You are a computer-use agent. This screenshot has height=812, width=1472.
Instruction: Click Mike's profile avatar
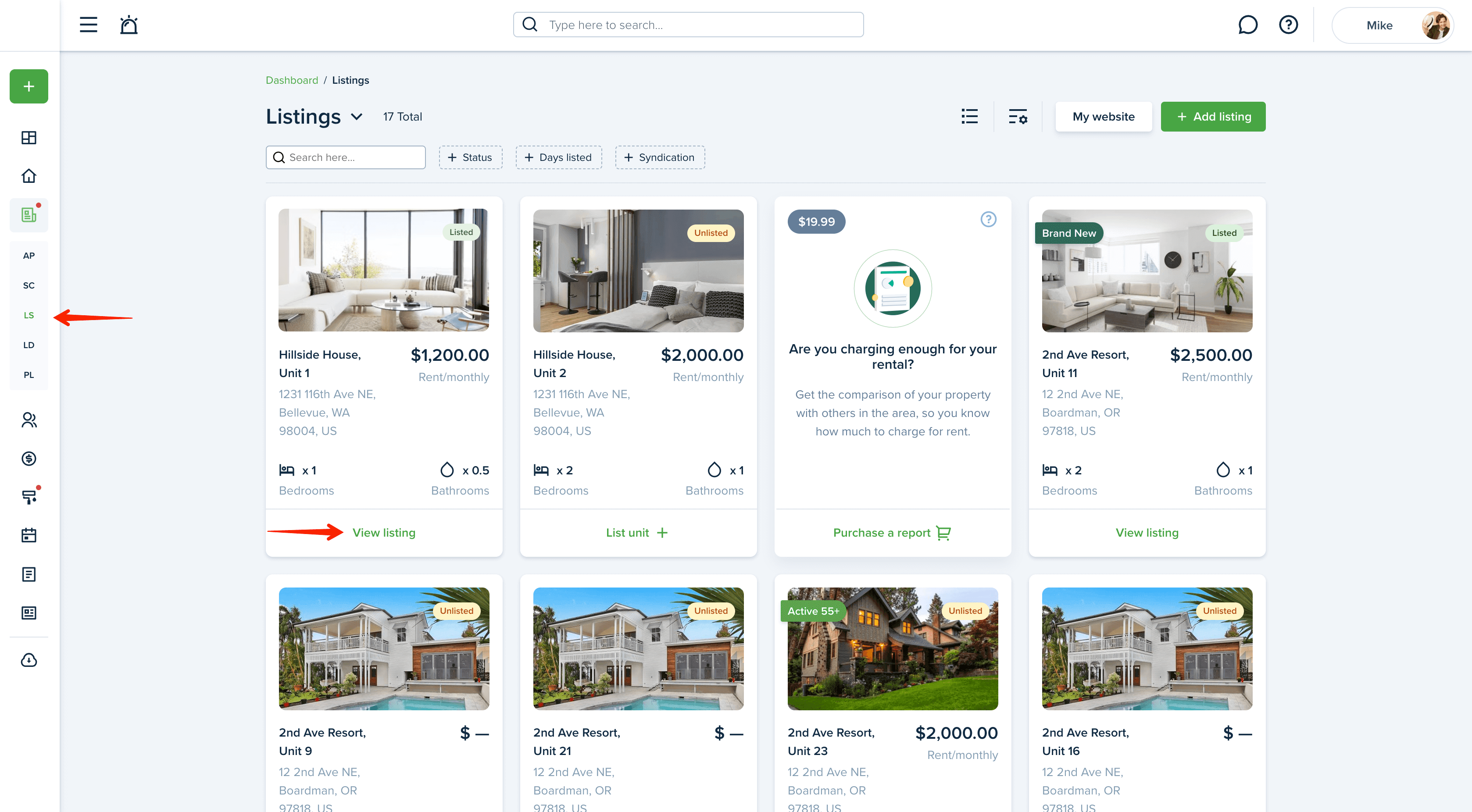(1436, 25)
